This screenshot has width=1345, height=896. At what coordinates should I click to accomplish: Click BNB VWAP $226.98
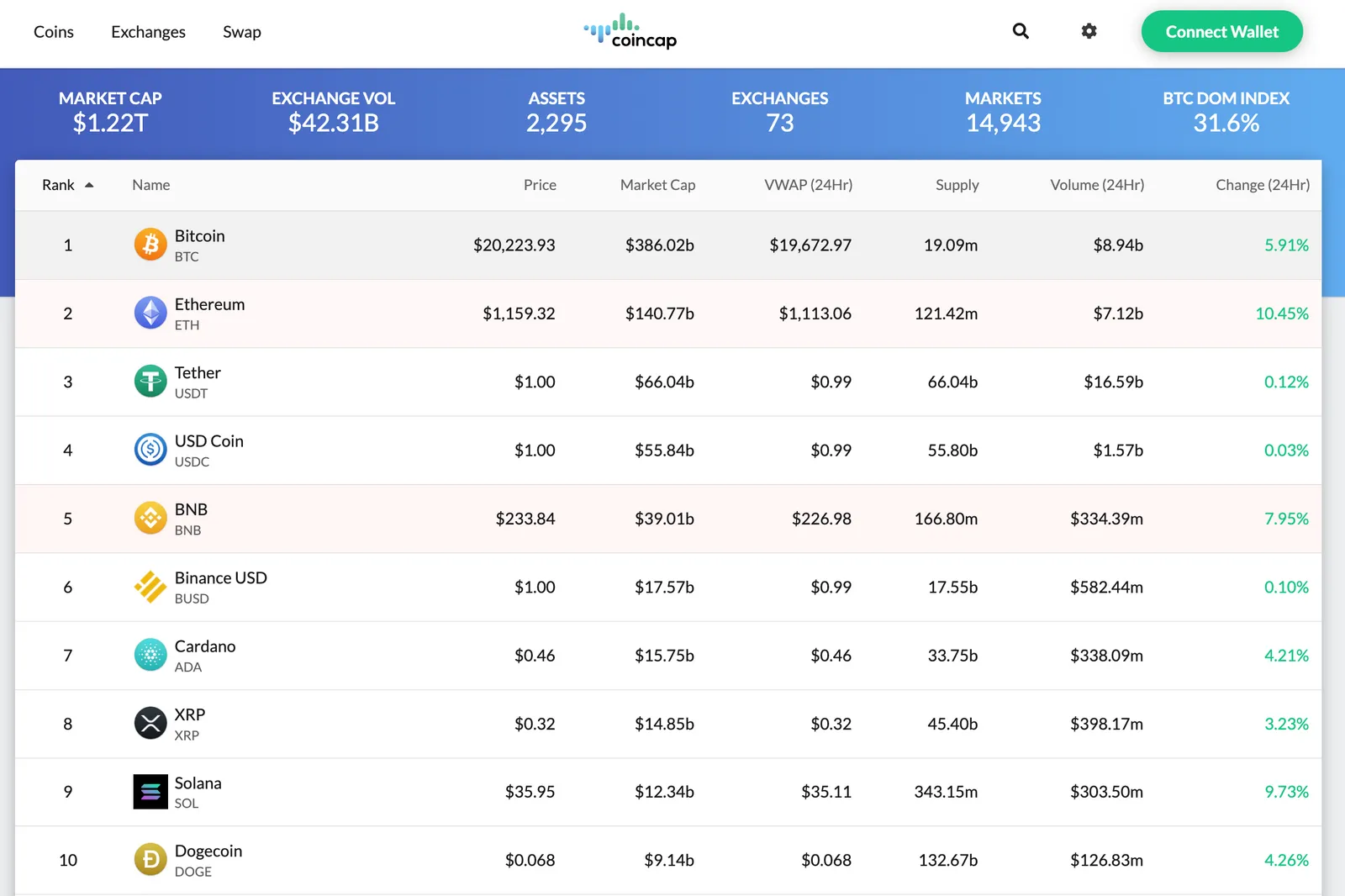coord(821,519)
